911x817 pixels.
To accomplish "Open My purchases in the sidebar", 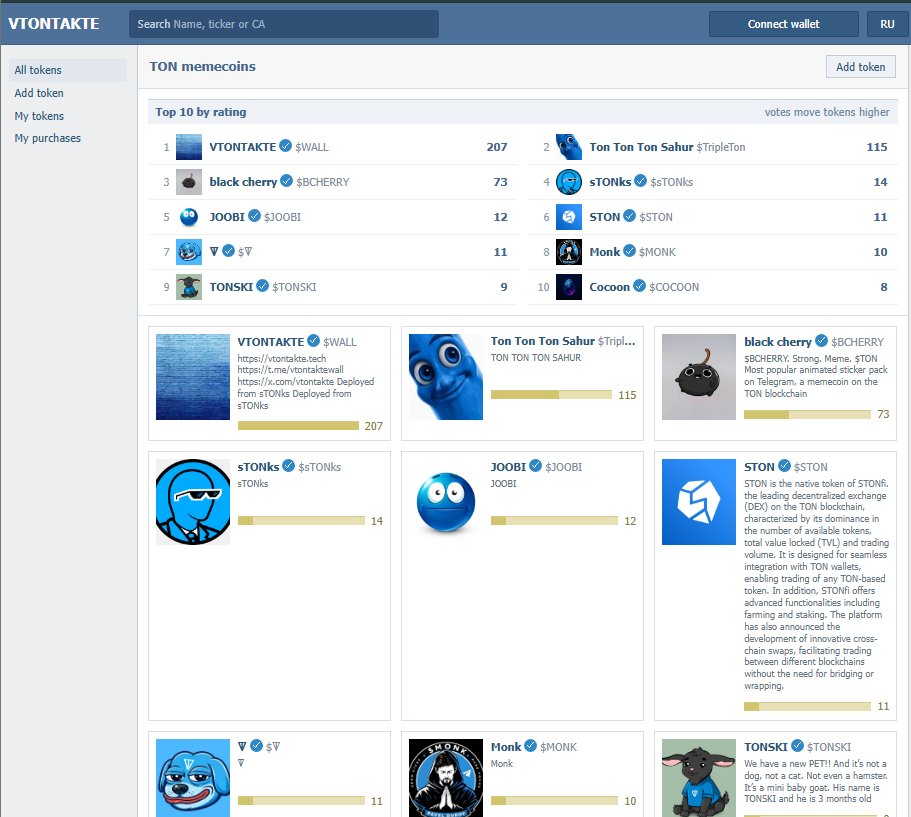I will [x=48, y=138].
